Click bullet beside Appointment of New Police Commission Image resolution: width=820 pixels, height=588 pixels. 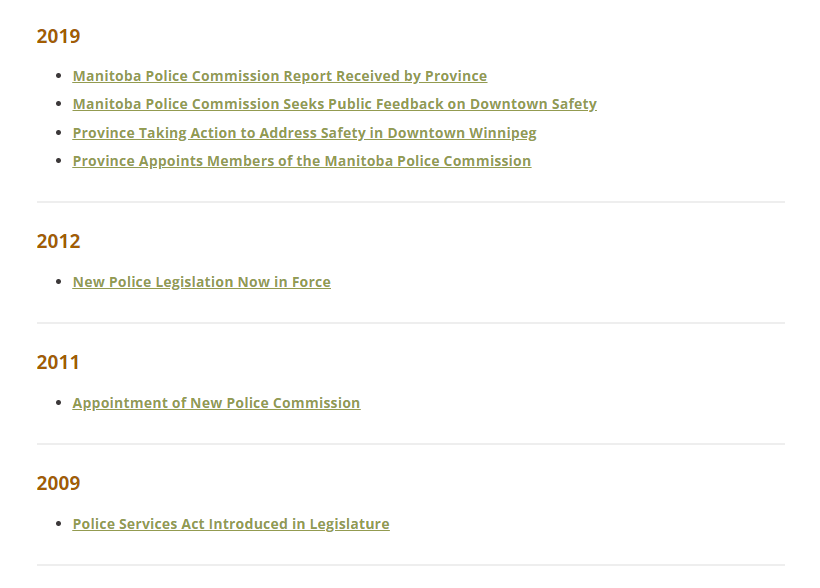[x=59, y=403]
